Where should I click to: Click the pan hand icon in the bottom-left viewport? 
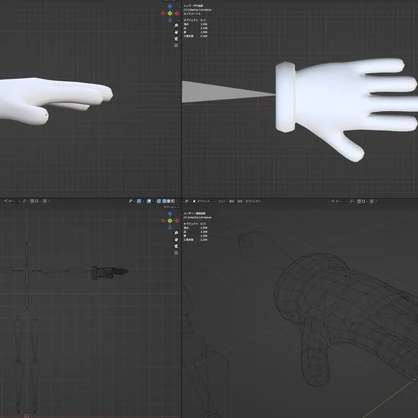(176, 240)
